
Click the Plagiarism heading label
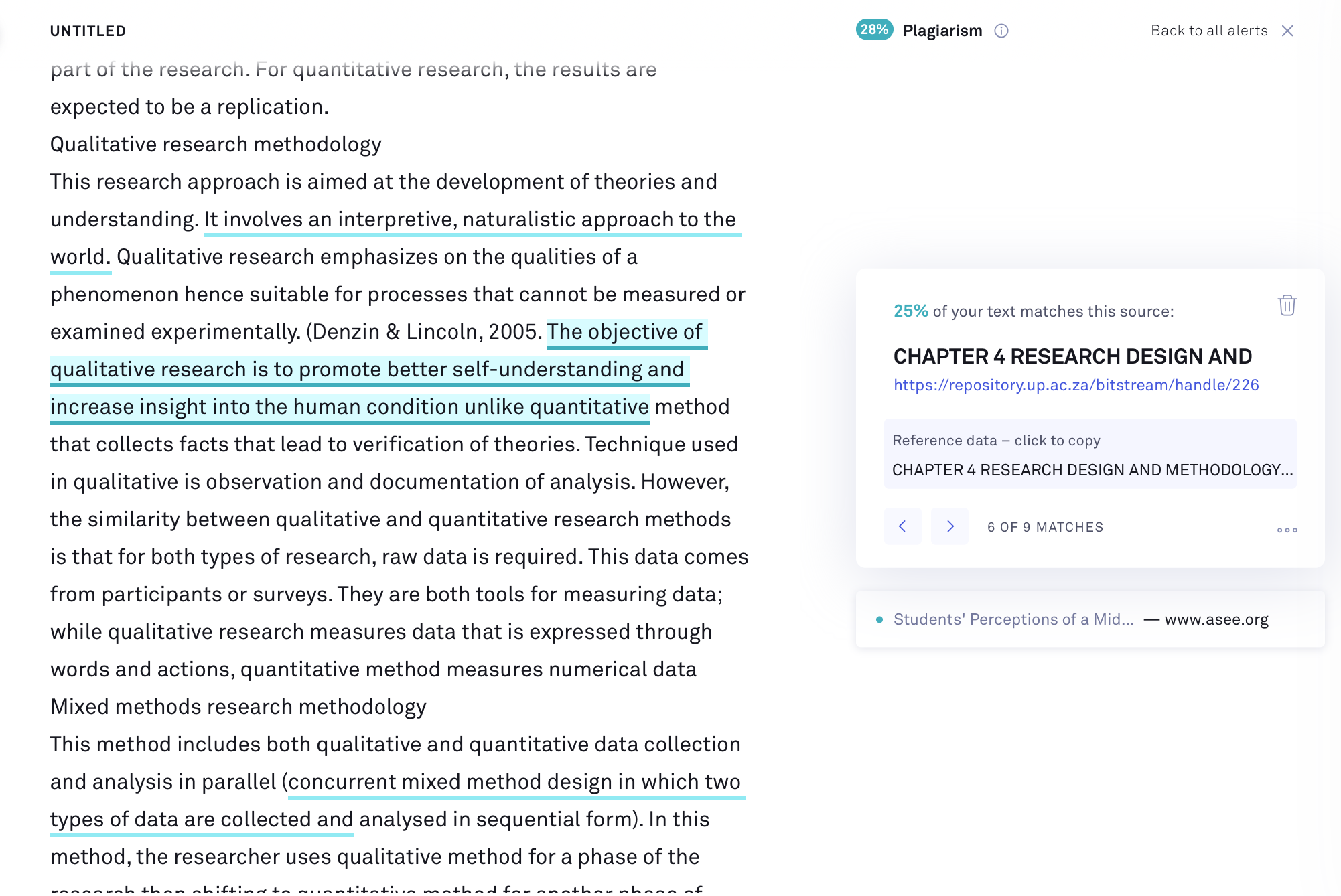click(942, 31)
